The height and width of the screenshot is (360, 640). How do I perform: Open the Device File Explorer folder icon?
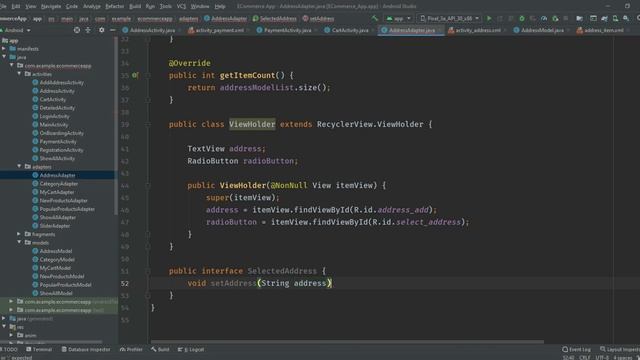580,18
